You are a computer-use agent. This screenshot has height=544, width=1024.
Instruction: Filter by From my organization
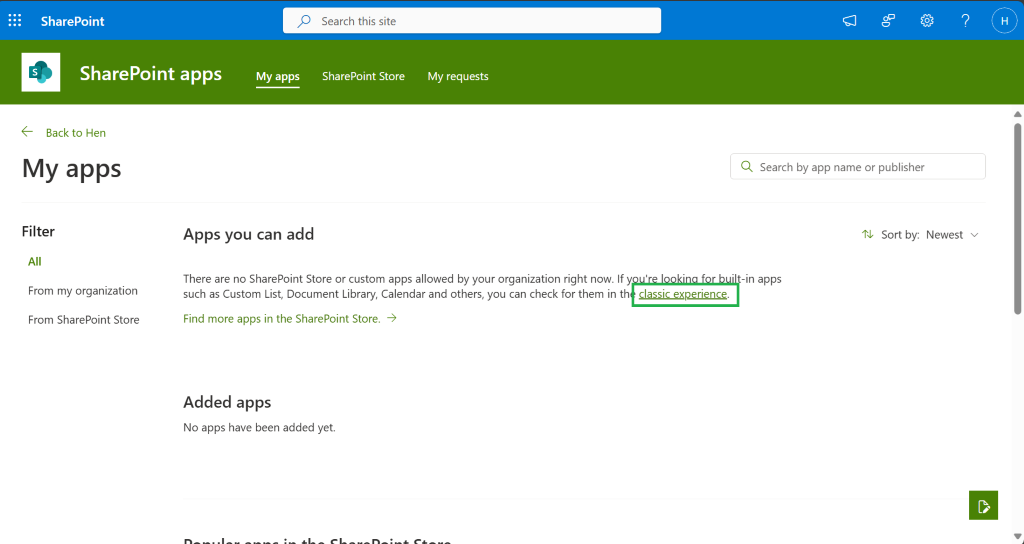[83, 291]
